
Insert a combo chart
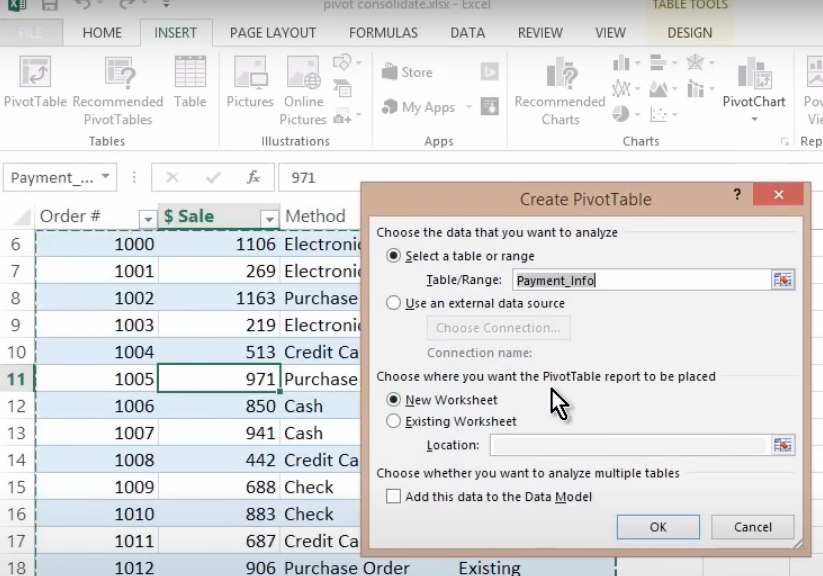pyautogui.click(x=695, y=89)
